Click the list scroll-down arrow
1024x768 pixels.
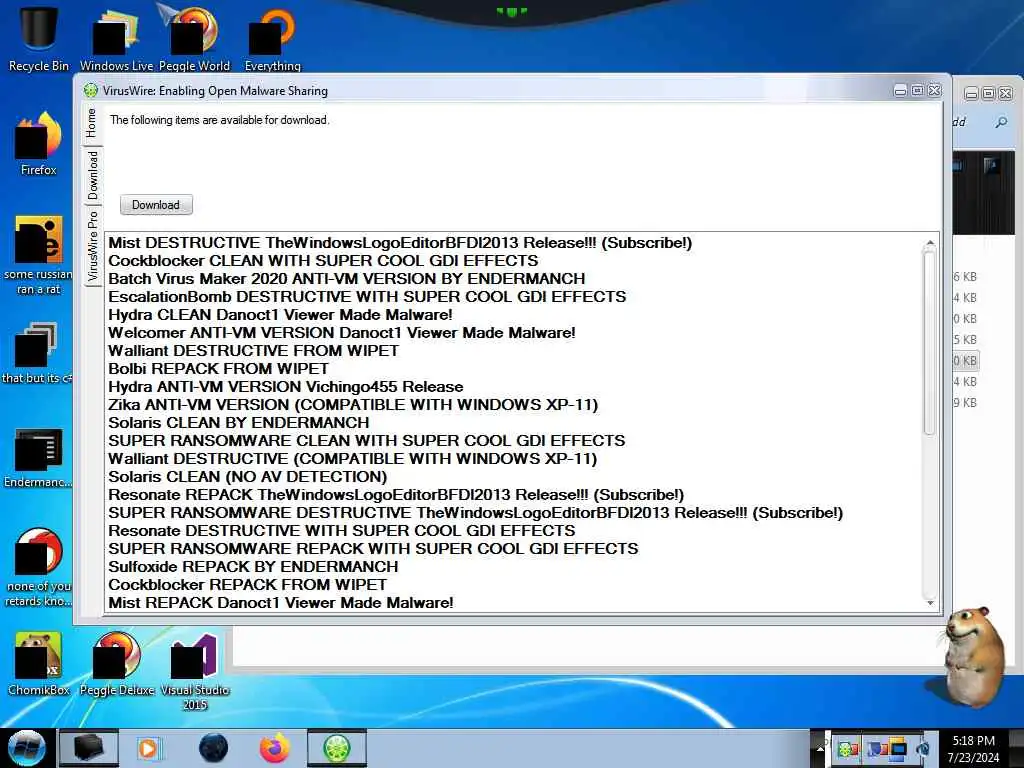tap(930, 603)
